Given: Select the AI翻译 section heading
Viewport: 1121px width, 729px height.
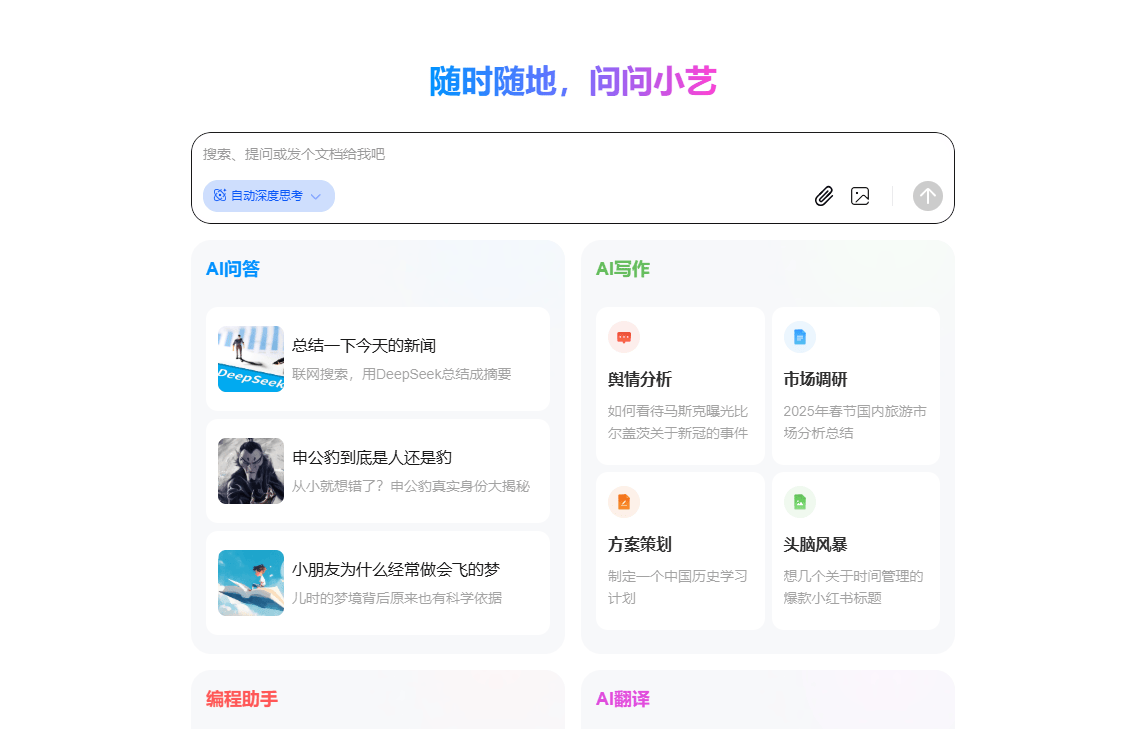Looking at the screenshot, I should tap(623, 699).
